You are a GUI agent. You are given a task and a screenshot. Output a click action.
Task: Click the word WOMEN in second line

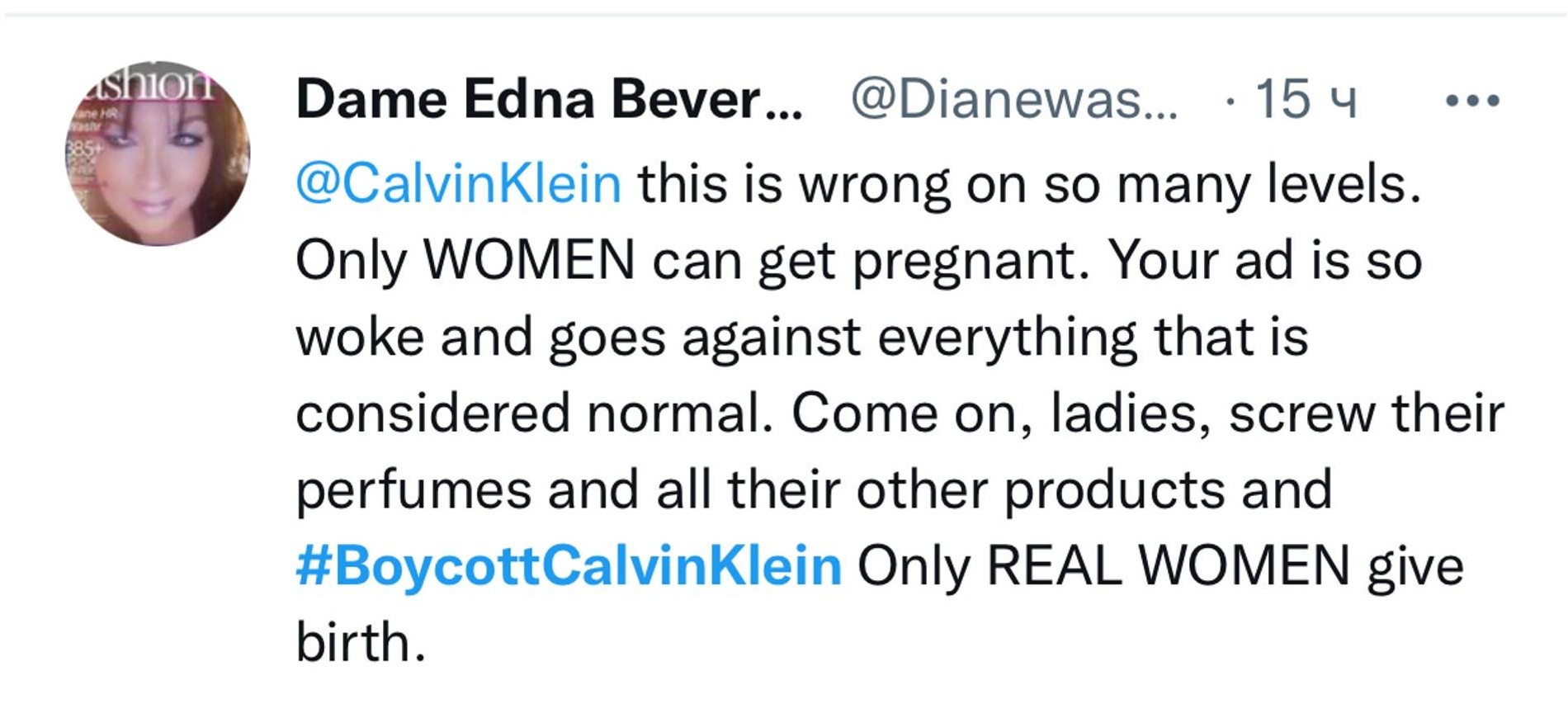point(529,260)
